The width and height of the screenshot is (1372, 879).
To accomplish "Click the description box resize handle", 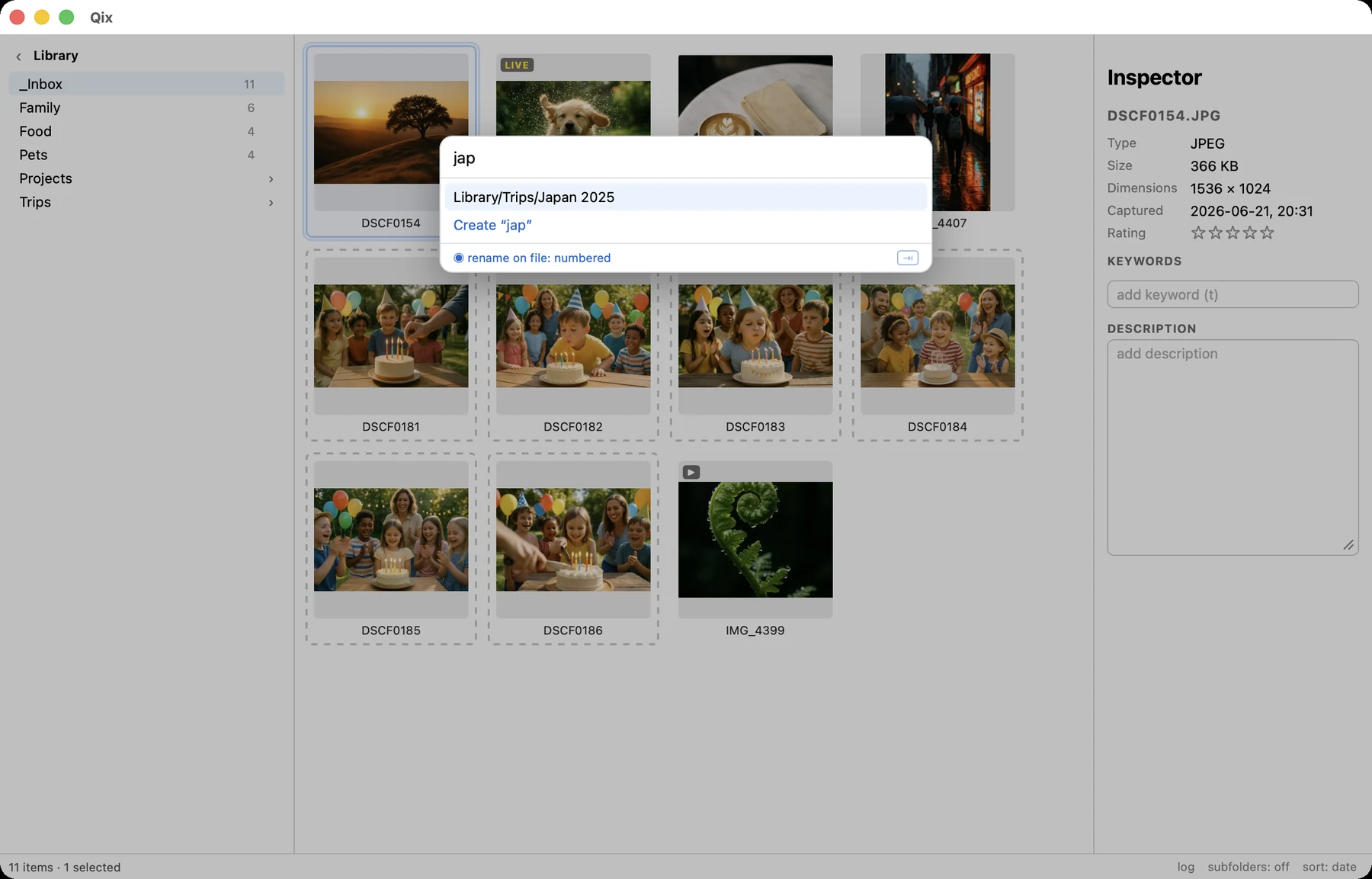I will click(1348, 544).
